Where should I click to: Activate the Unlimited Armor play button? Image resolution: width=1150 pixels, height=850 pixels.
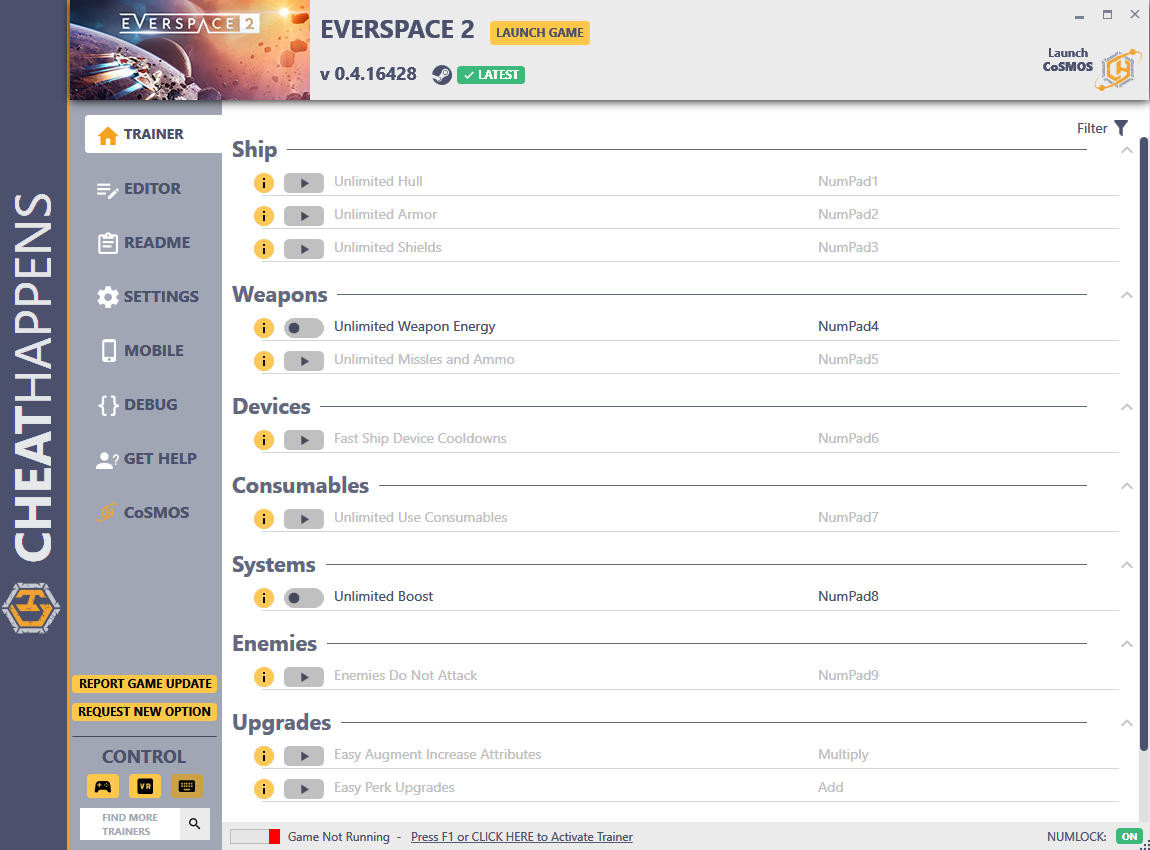coord(304,216)
